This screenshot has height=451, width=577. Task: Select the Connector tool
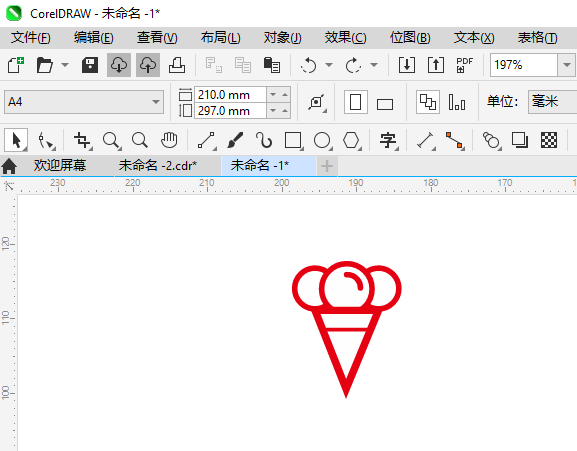coord(455,140)
